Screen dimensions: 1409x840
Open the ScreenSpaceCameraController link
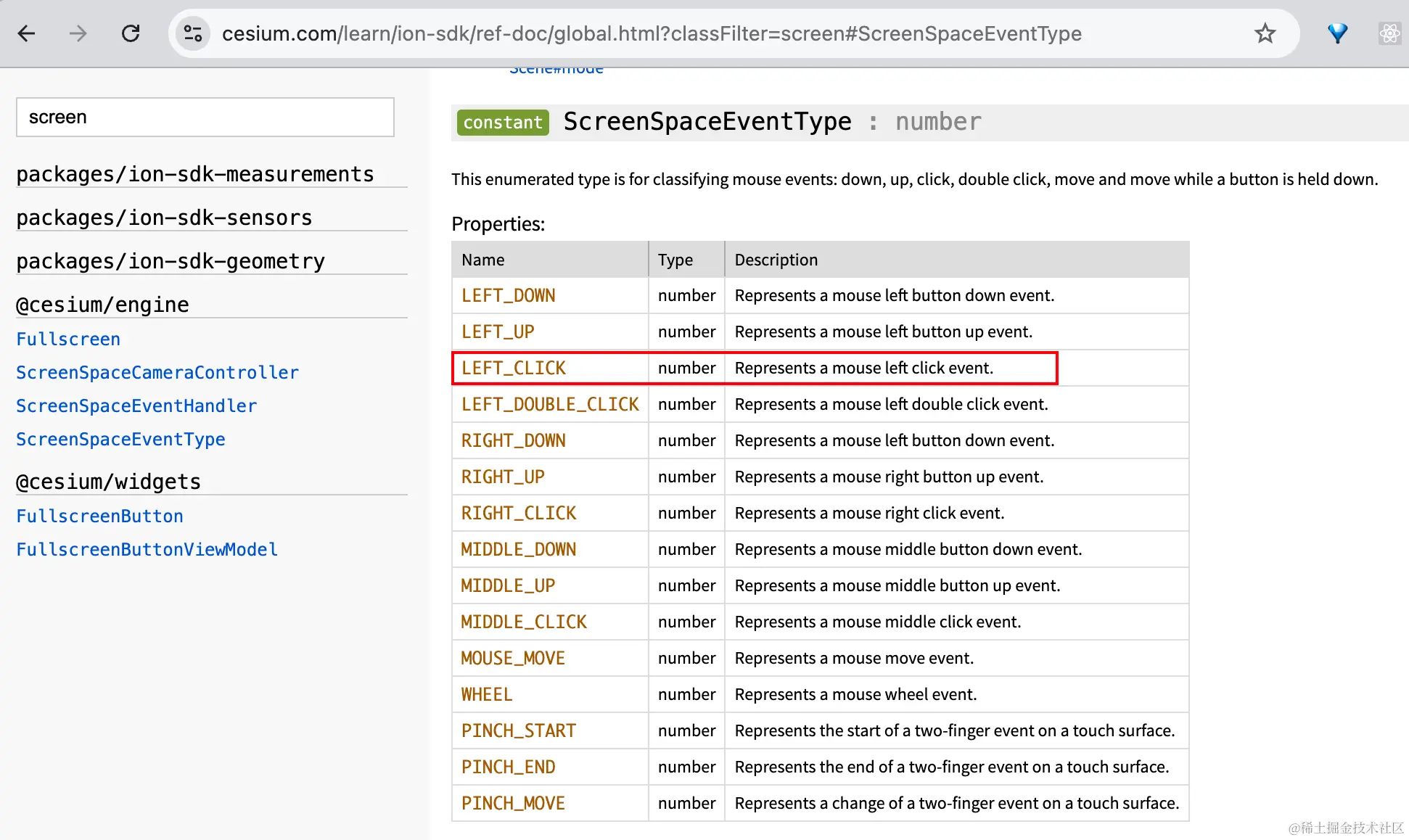[157, 373]
